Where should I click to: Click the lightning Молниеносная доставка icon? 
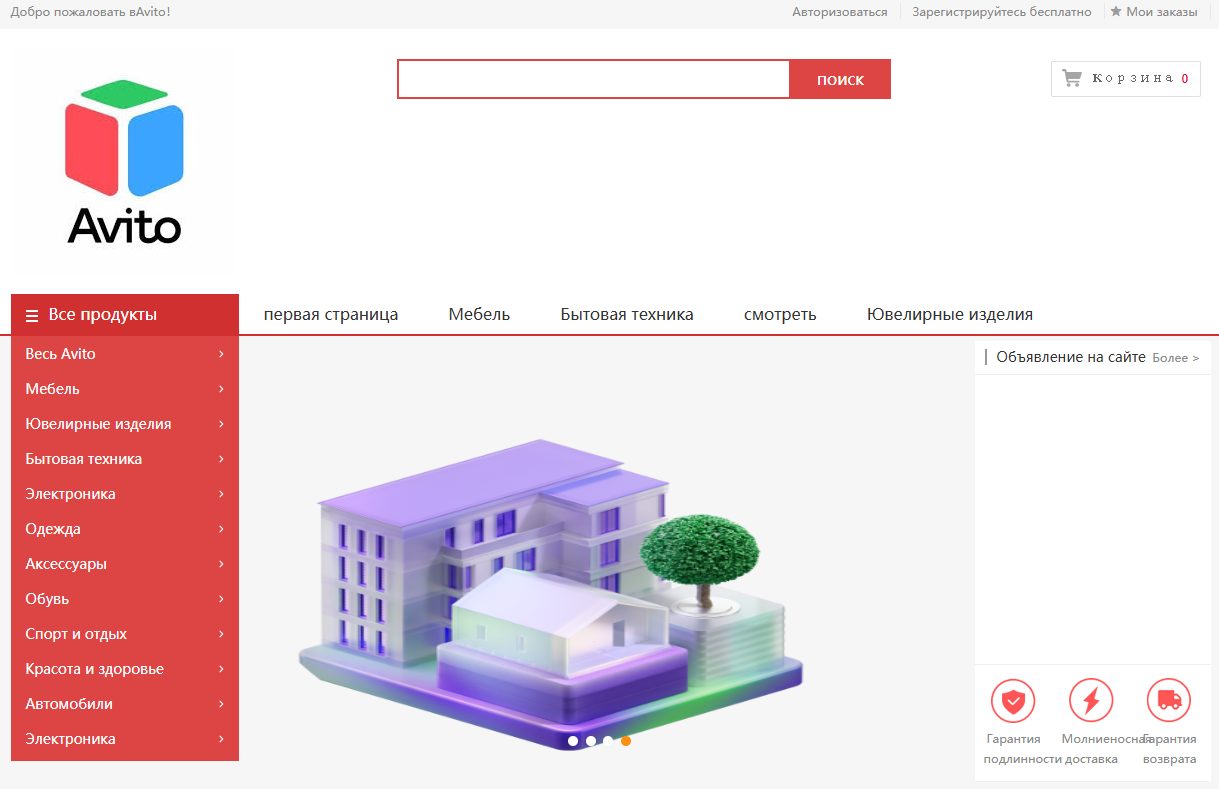(x=1091, y=700)
